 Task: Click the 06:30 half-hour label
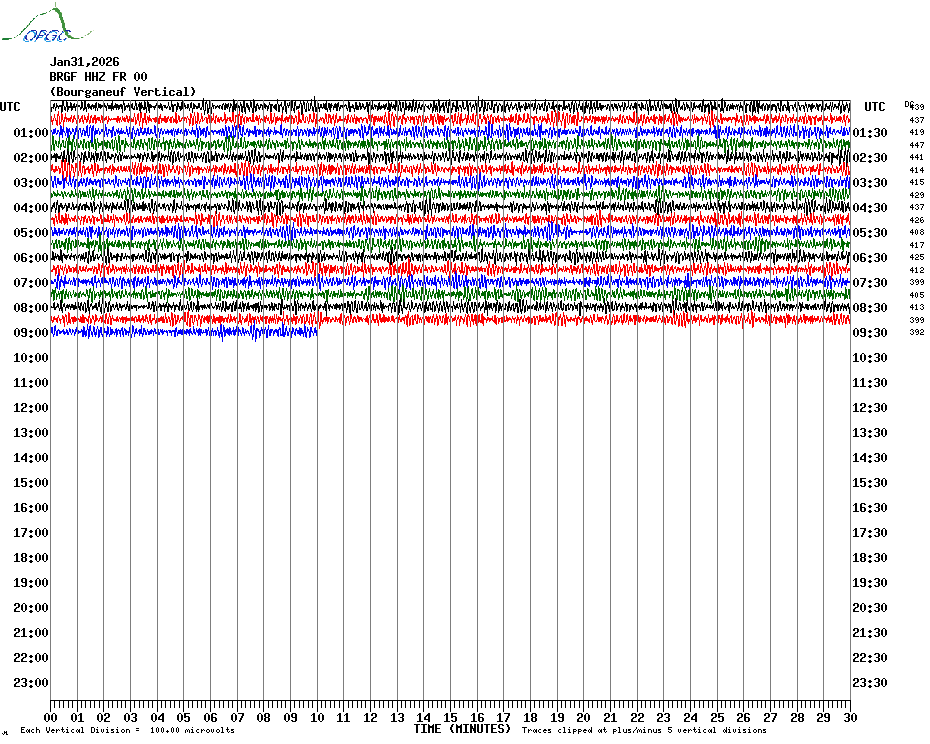[x=870, y=258]
